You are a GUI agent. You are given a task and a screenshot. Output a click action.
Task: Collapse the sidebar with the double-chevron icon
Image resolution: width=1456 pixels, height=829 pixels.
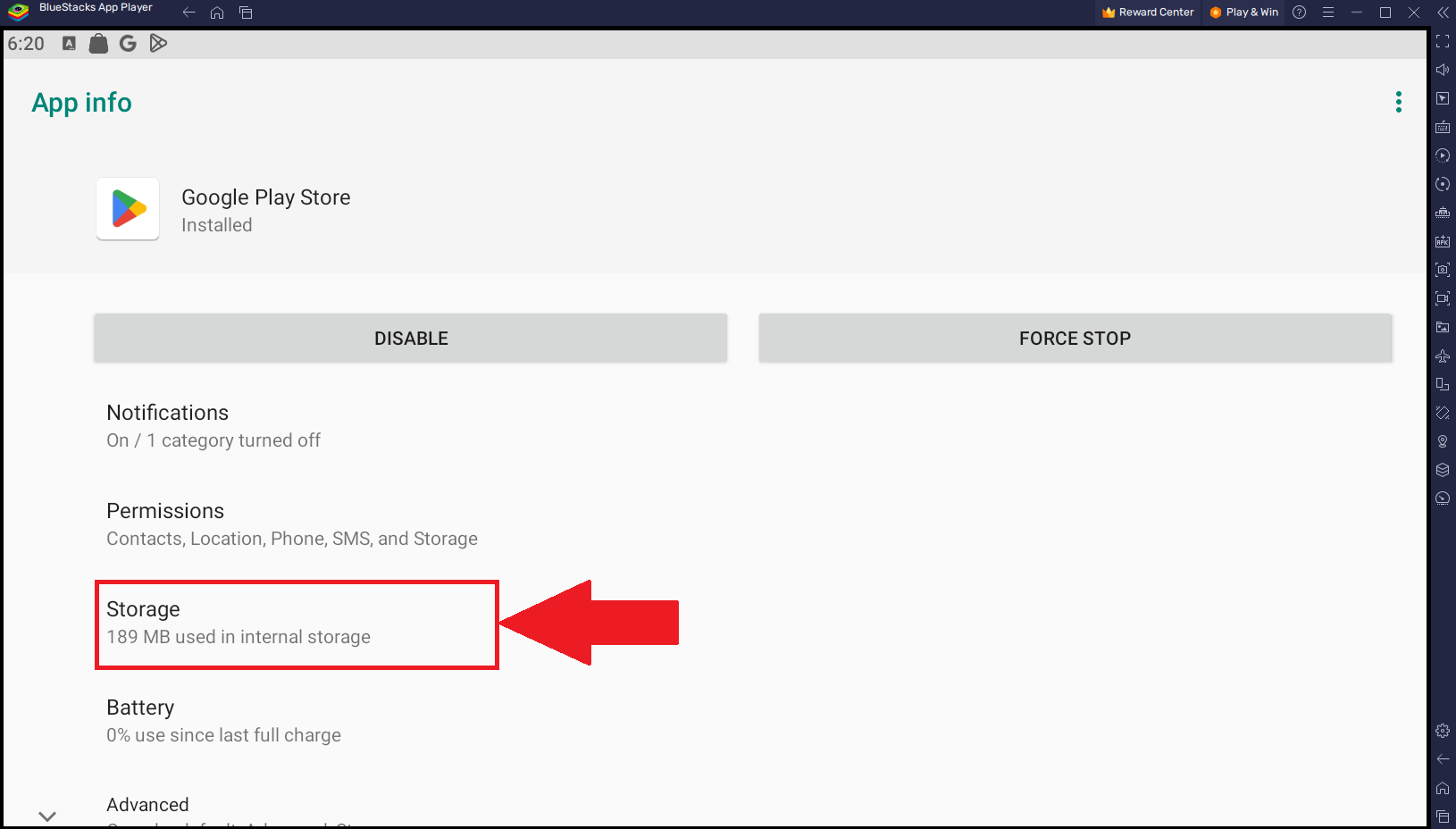pos(1442,13)
